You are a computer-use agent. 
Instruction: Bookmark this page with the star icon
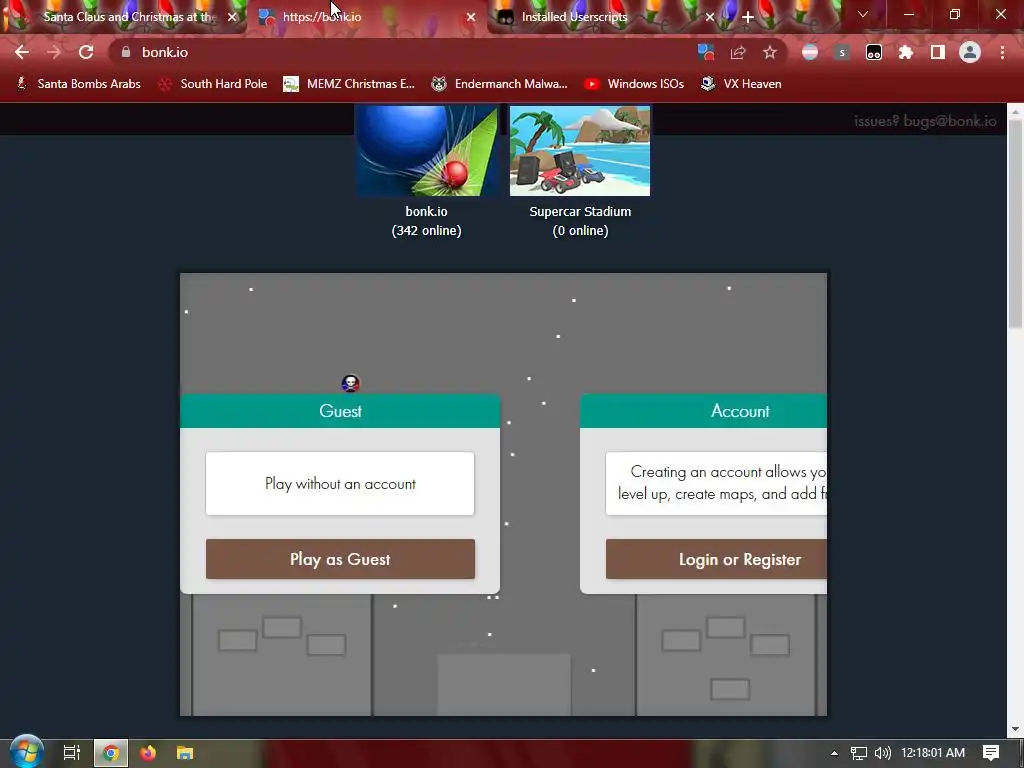tap(770, 52)
